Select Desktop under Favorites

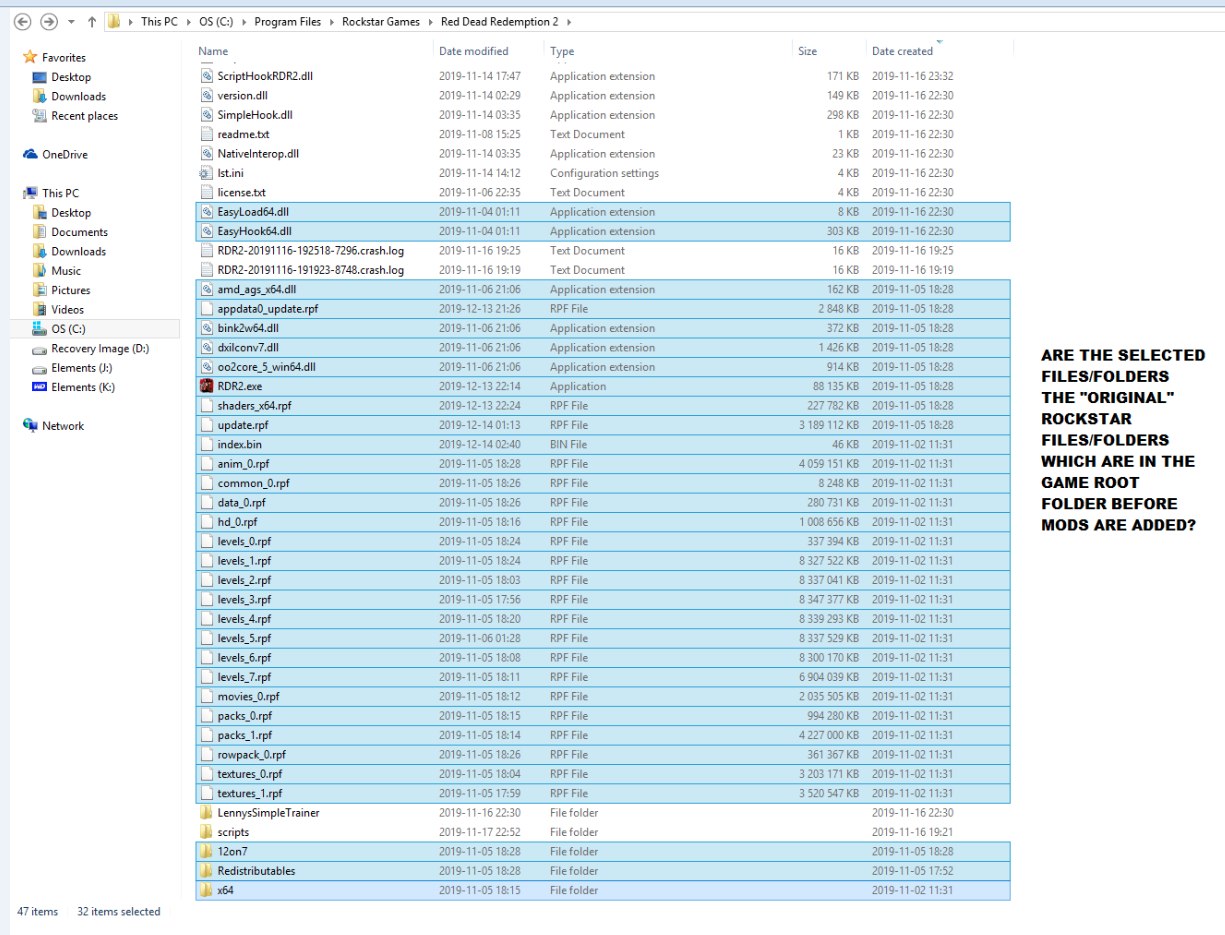pos(71,77)
